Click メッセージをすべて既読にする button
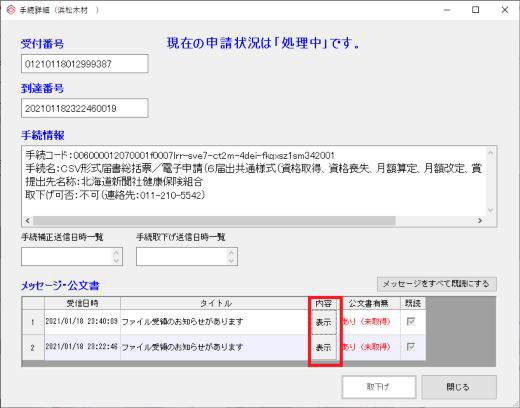 pyautogui.click(x=437, y=284)
